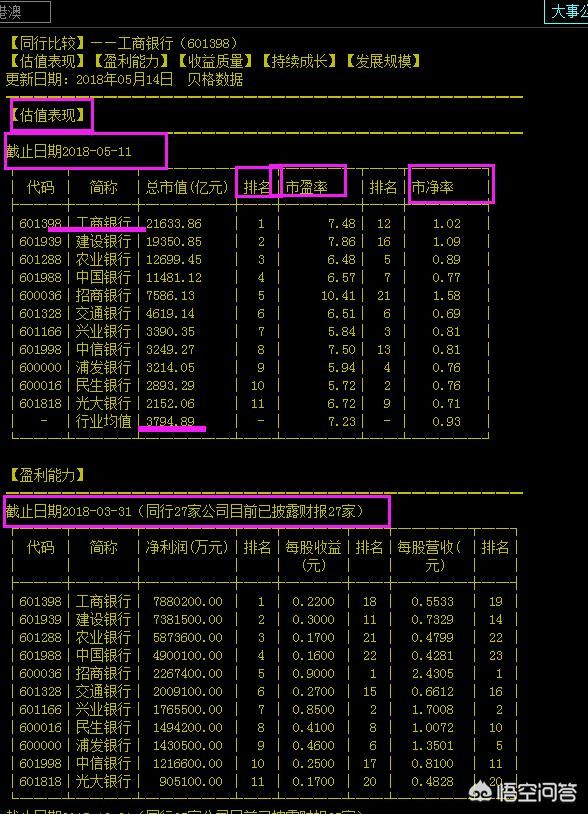Select market cap value 12699.45

(173, 260)
